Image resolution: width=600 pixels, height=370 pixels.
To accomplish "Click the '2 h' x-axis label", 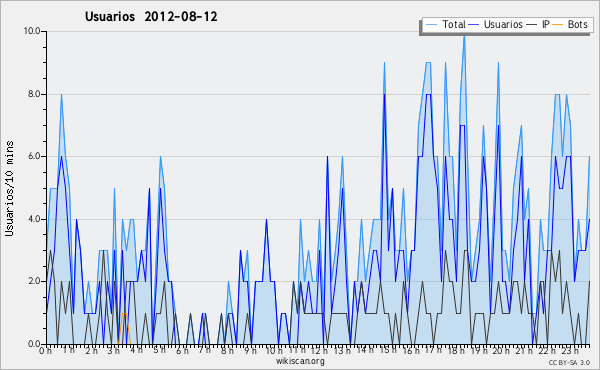I will point(91,350).
